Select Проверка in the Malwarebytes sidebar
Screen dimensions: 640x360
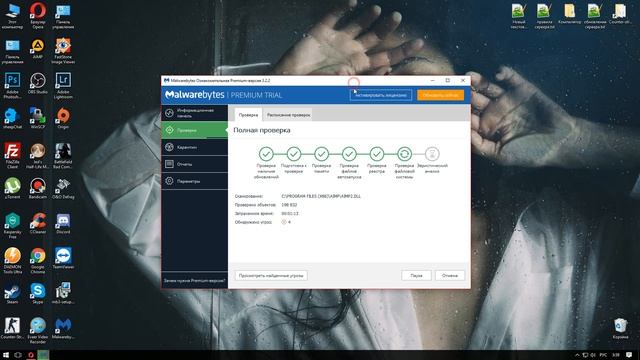(194, 130)
